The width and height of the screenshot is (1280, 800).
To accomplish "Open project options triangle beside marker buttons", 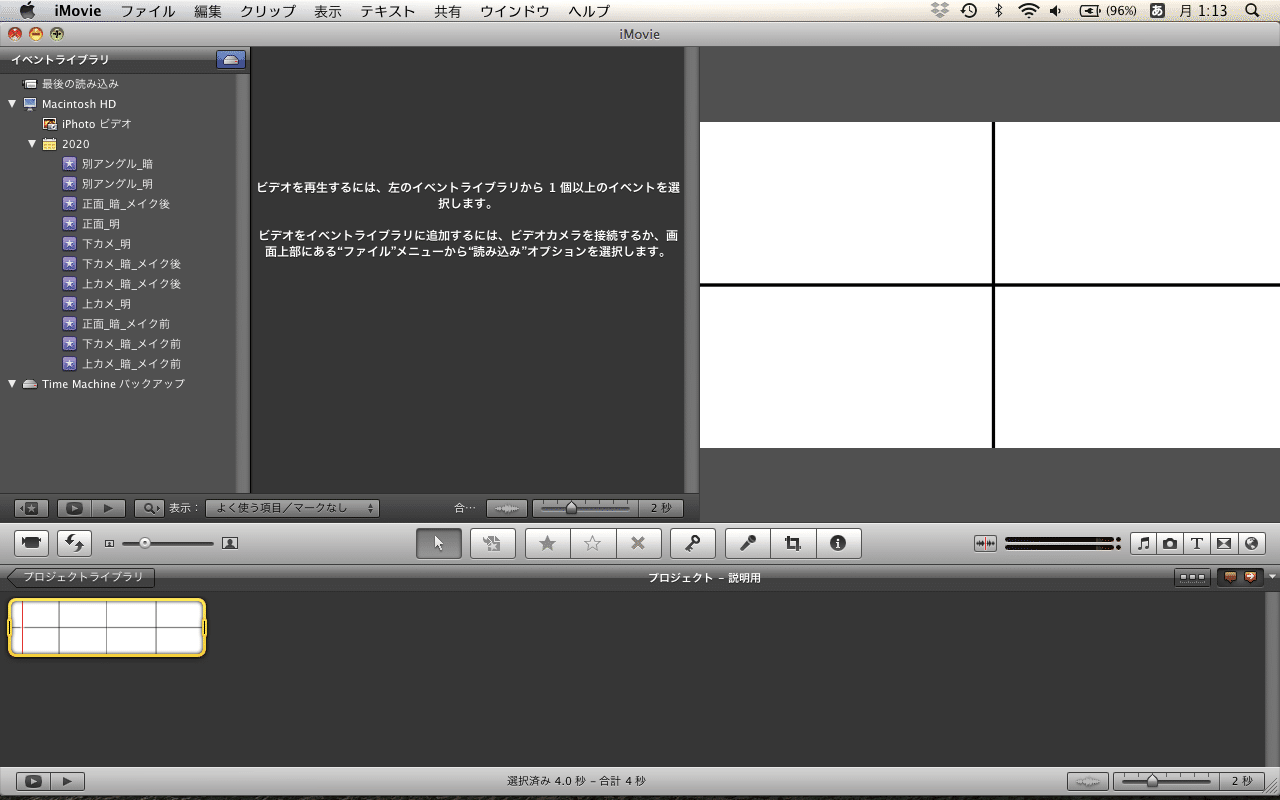I will coord(1272,577).
